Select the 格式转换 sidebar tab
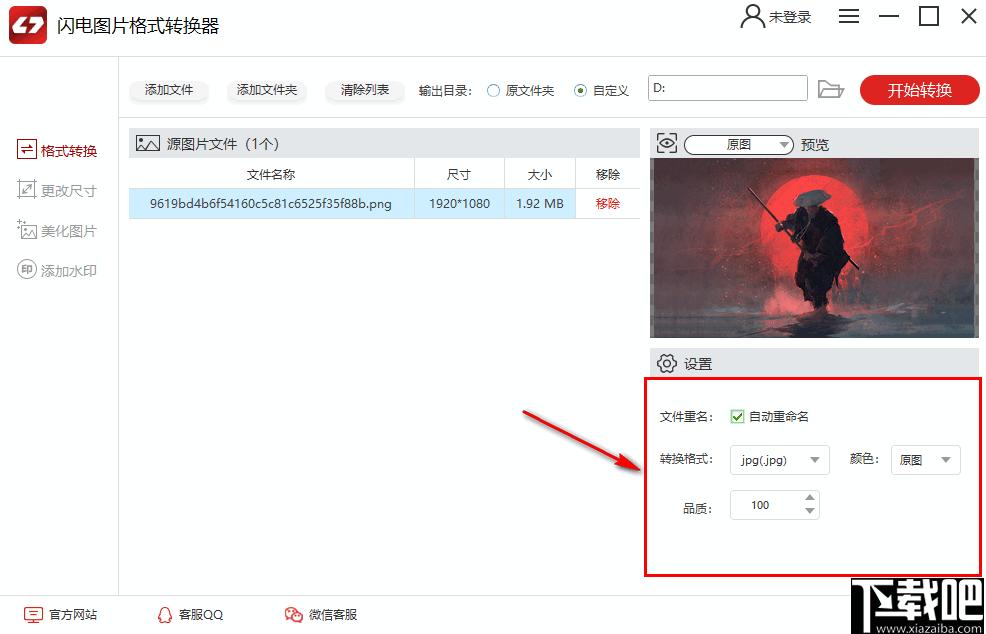This screenshot has width=986, height=634. pyautogui.click(x=57, y=150)
